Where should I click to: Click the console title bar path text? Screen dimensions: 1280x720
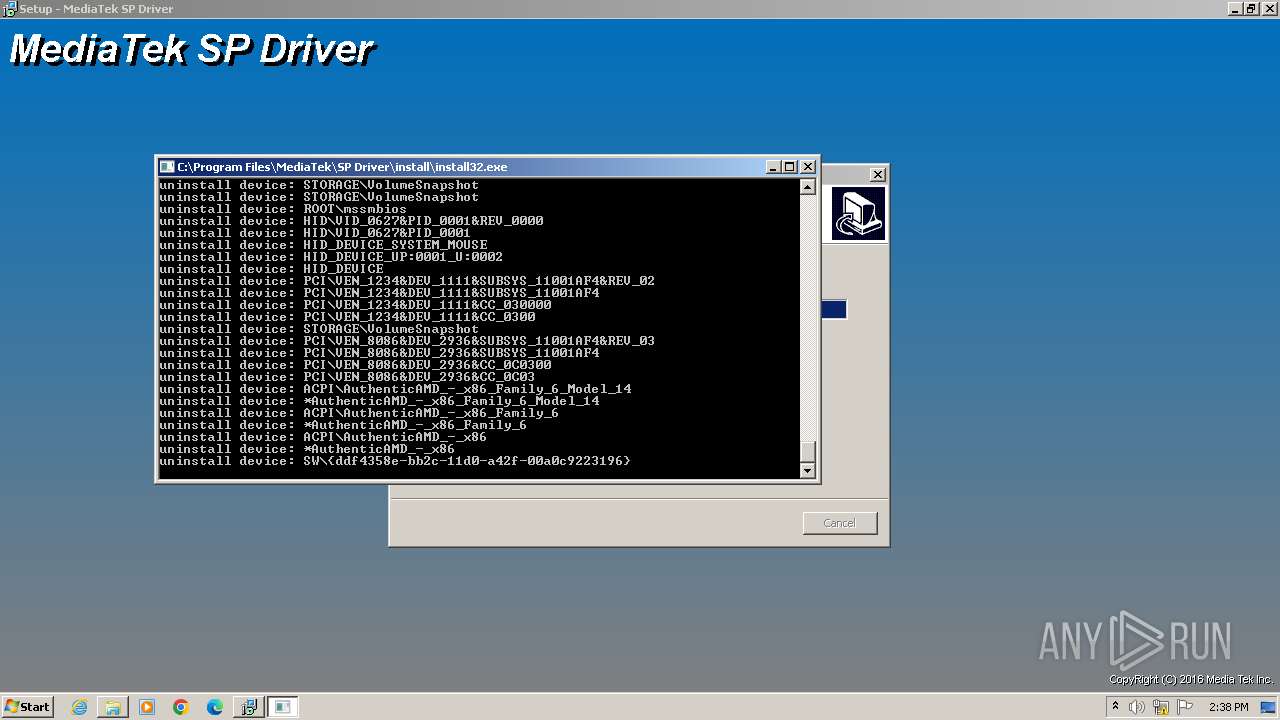[x=342, y=167]
